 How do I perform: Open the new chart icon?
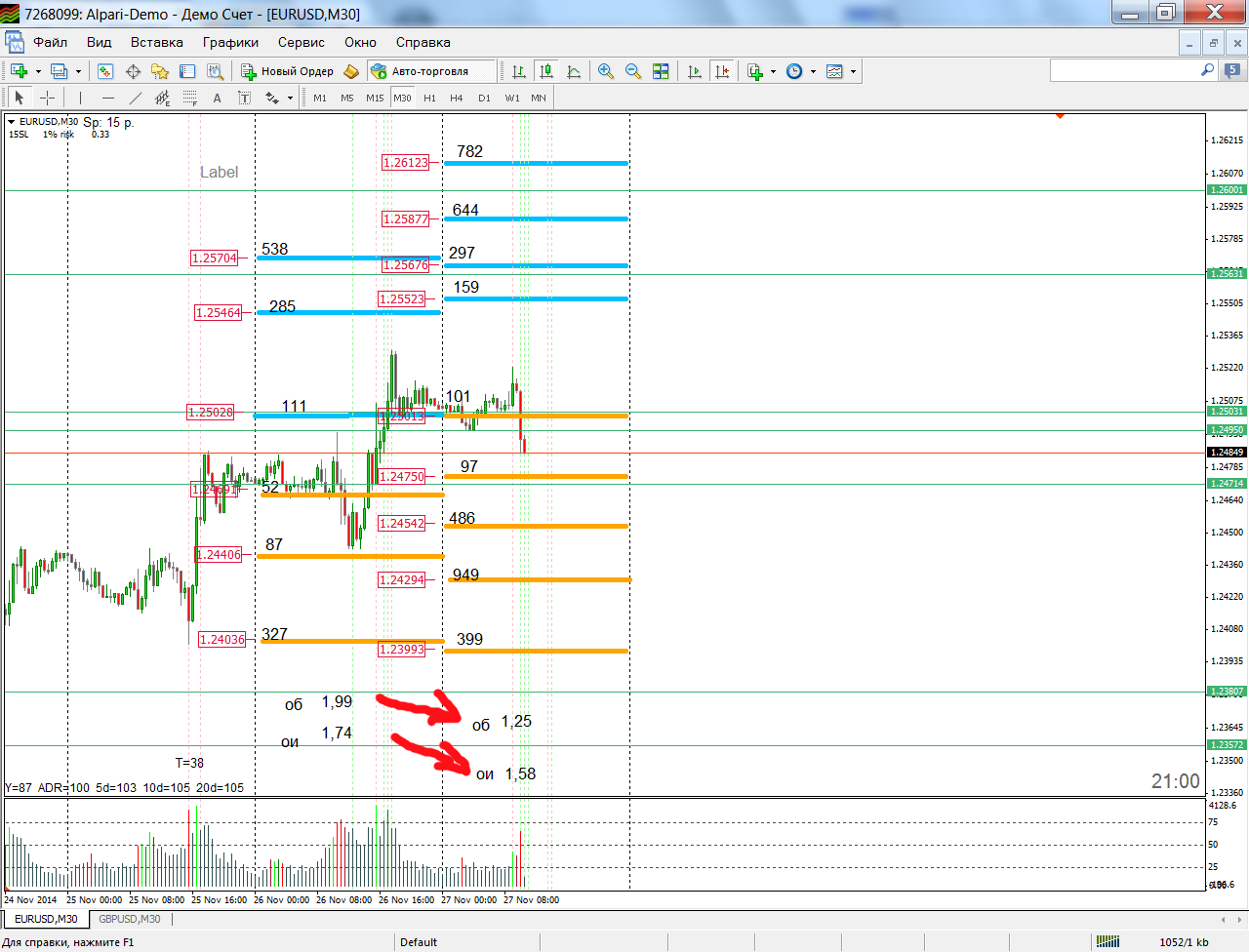pyautogui.click(x=19, y=71)
